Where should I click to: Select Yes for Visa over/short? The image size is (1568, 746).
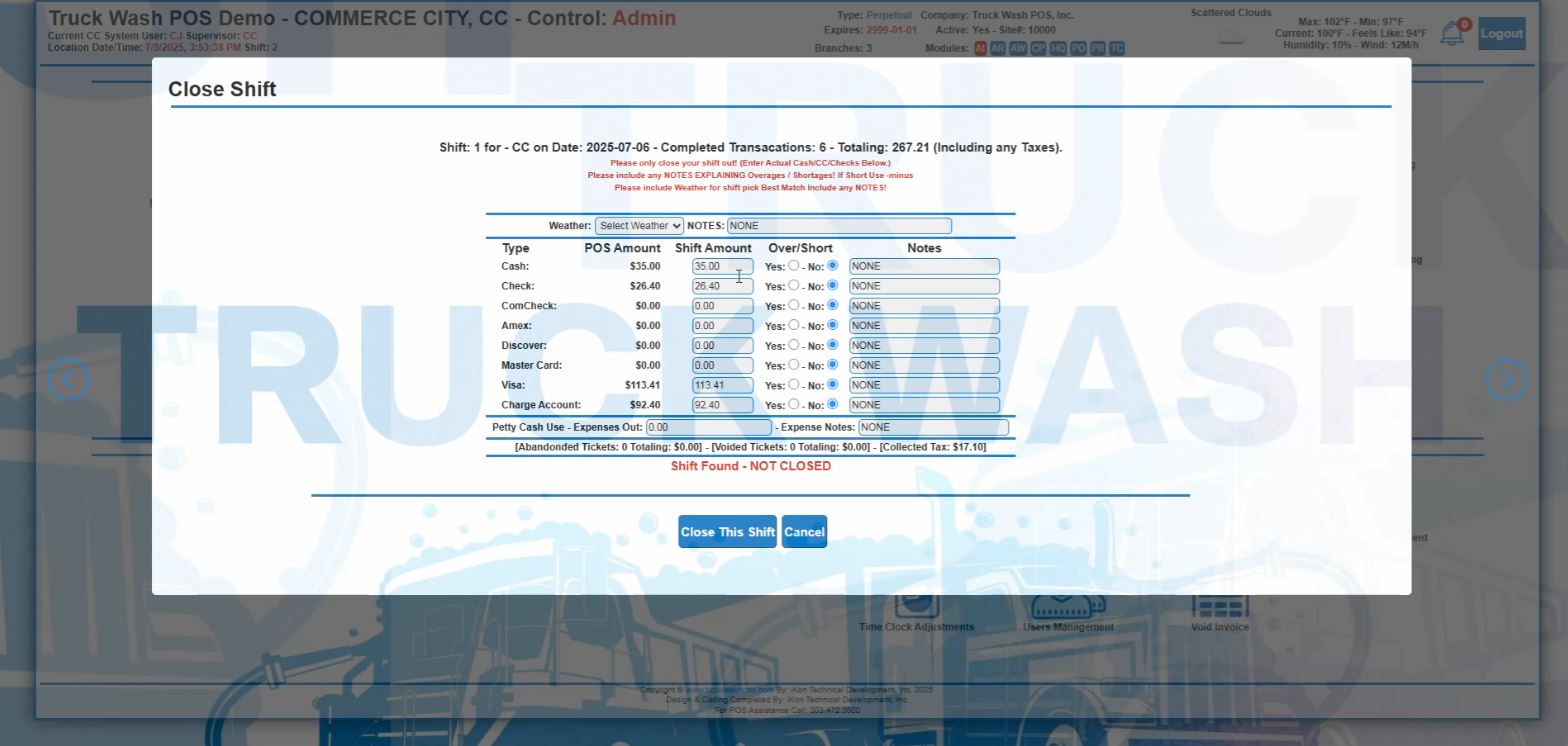point(793,384)
